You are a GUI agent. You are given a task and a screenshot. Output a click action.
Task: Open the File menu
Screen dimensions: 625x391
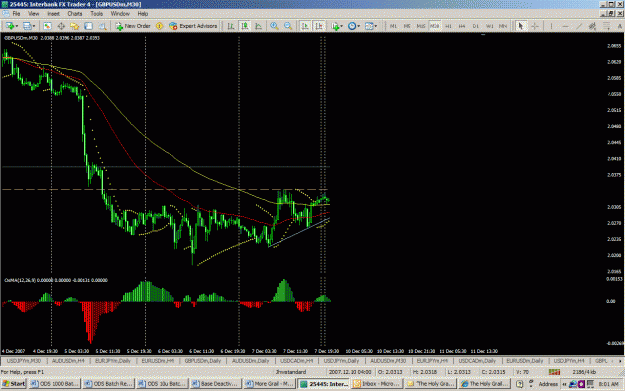pos(16,14)
